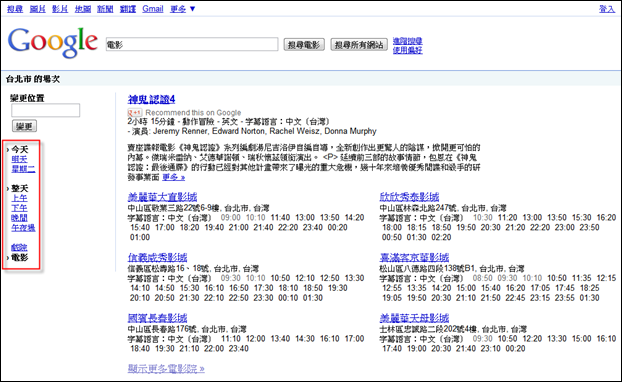This screenshot has height=382, width=622.
Task: Select 整天 in the time filter
Action: [20, 188]
